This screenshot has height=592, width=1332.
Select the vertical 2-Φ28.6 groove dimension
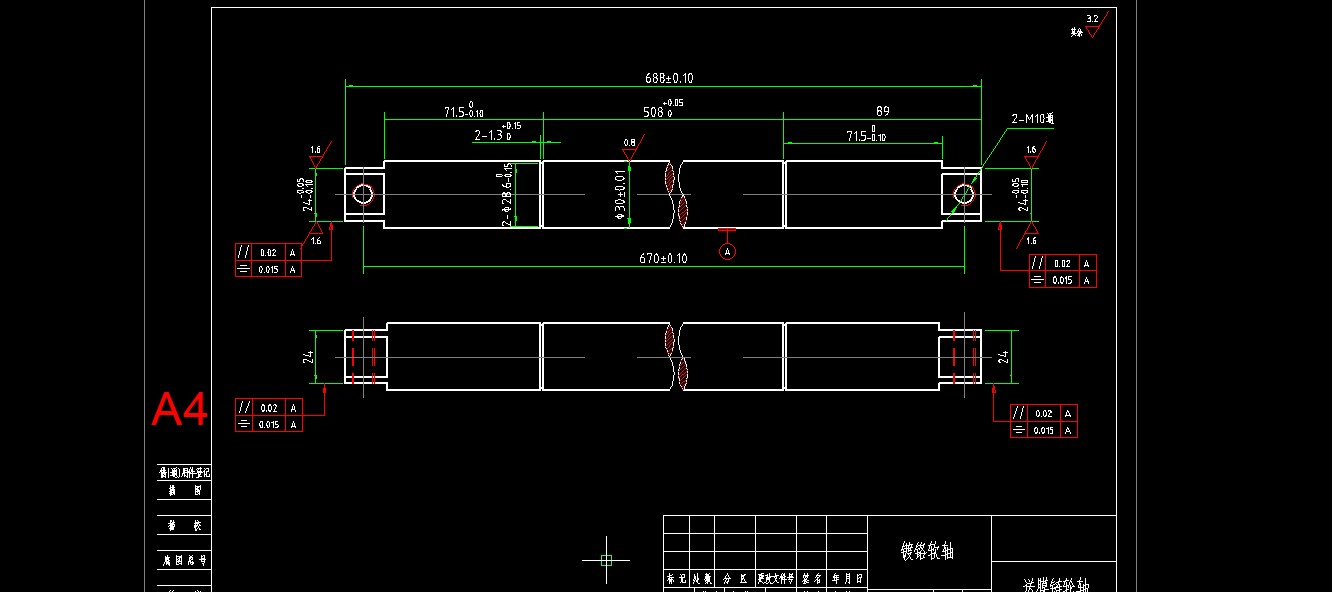click(x=508, y=194)
